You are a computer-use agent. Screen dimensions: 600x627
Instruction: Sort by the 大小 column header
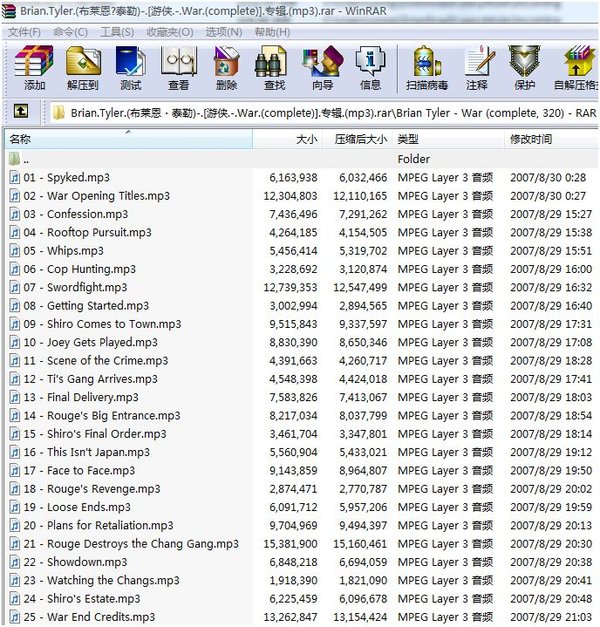coord(287,139)
